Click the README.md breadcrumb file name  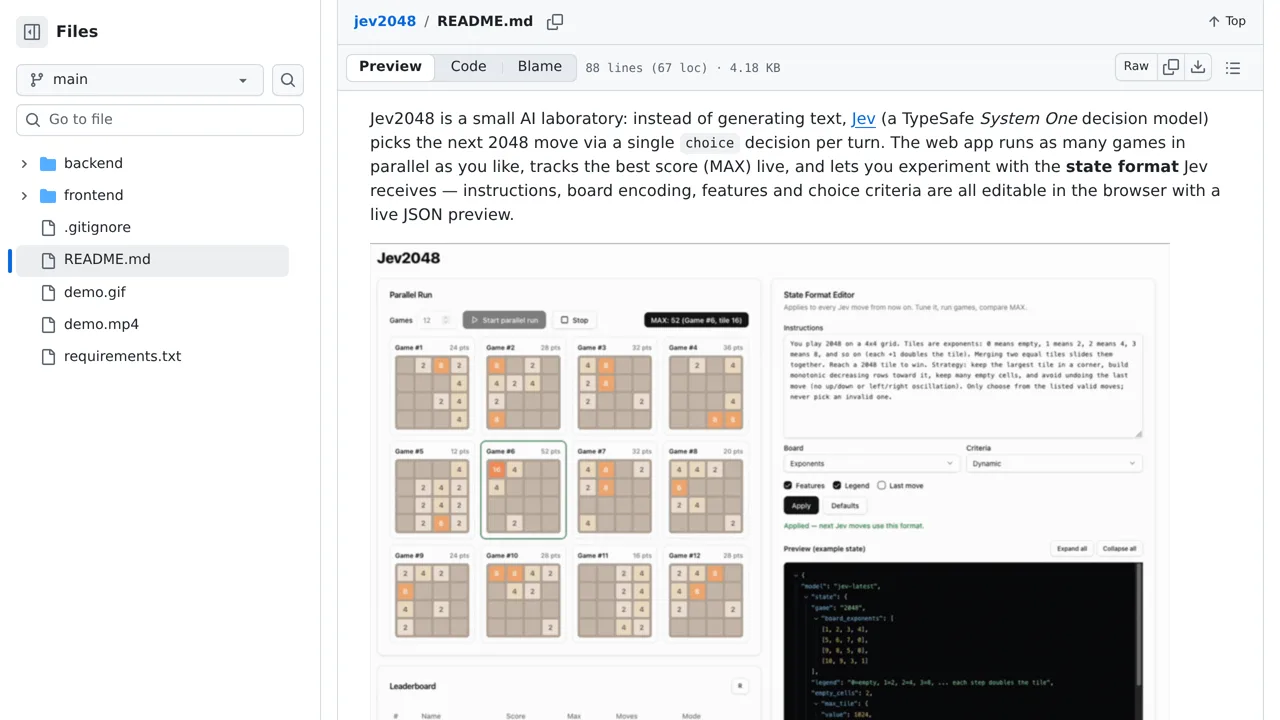click(485, 21)
